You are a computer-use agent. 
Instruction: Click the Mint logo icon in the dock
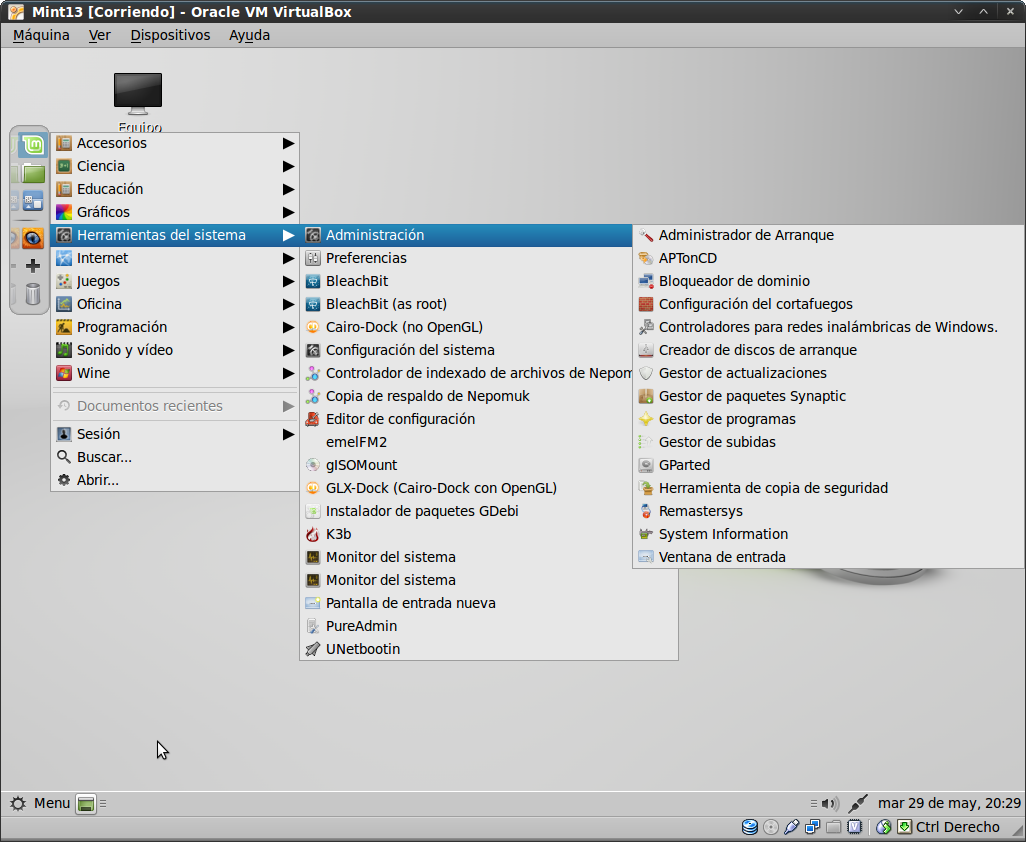click(33, 146)
